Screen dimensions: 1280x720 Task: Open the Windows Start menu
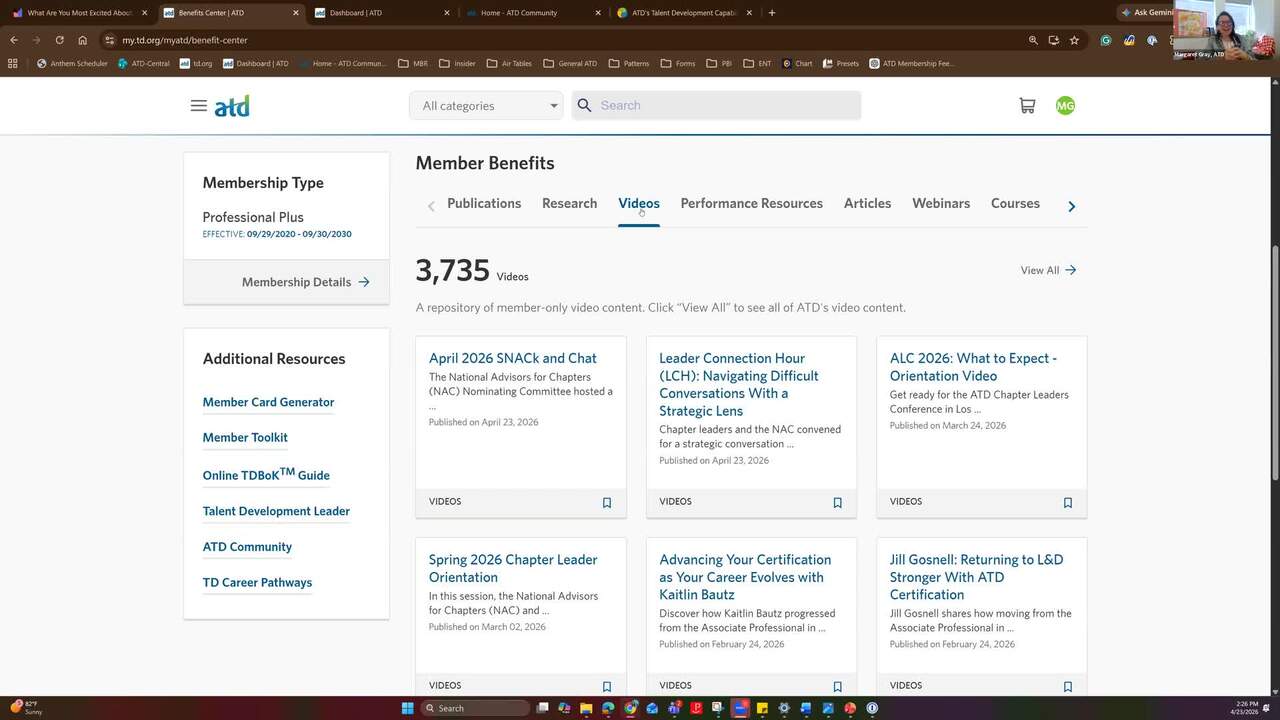point(407,708)
